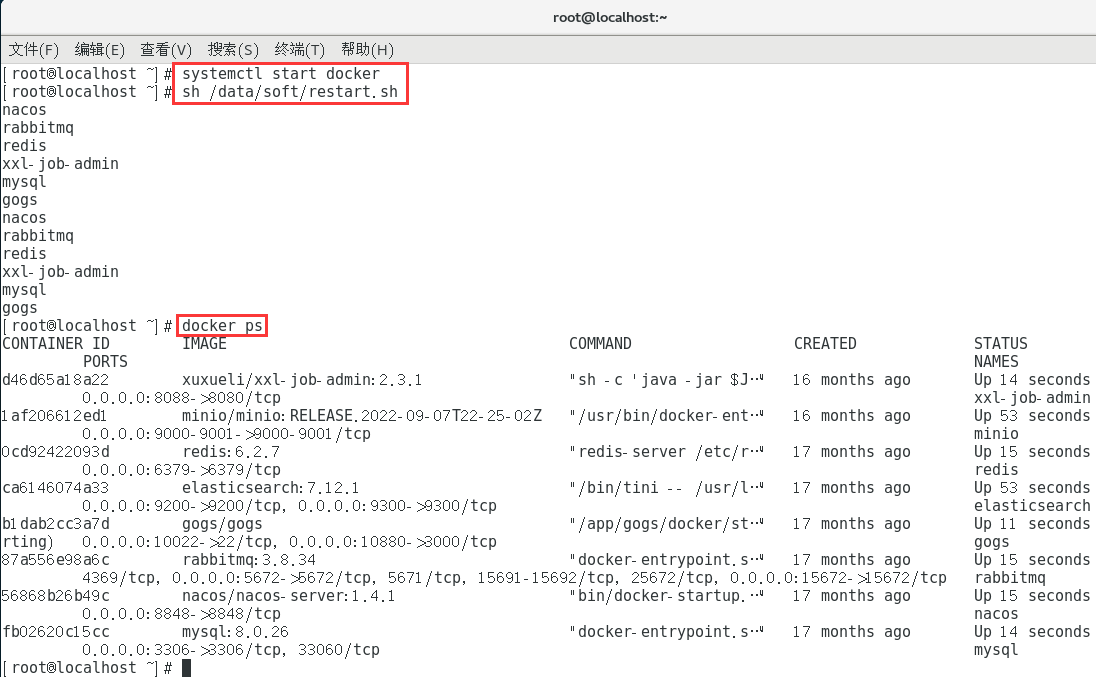Click the 'sh /data/soft/restart.sh' command text

point(290,92)
